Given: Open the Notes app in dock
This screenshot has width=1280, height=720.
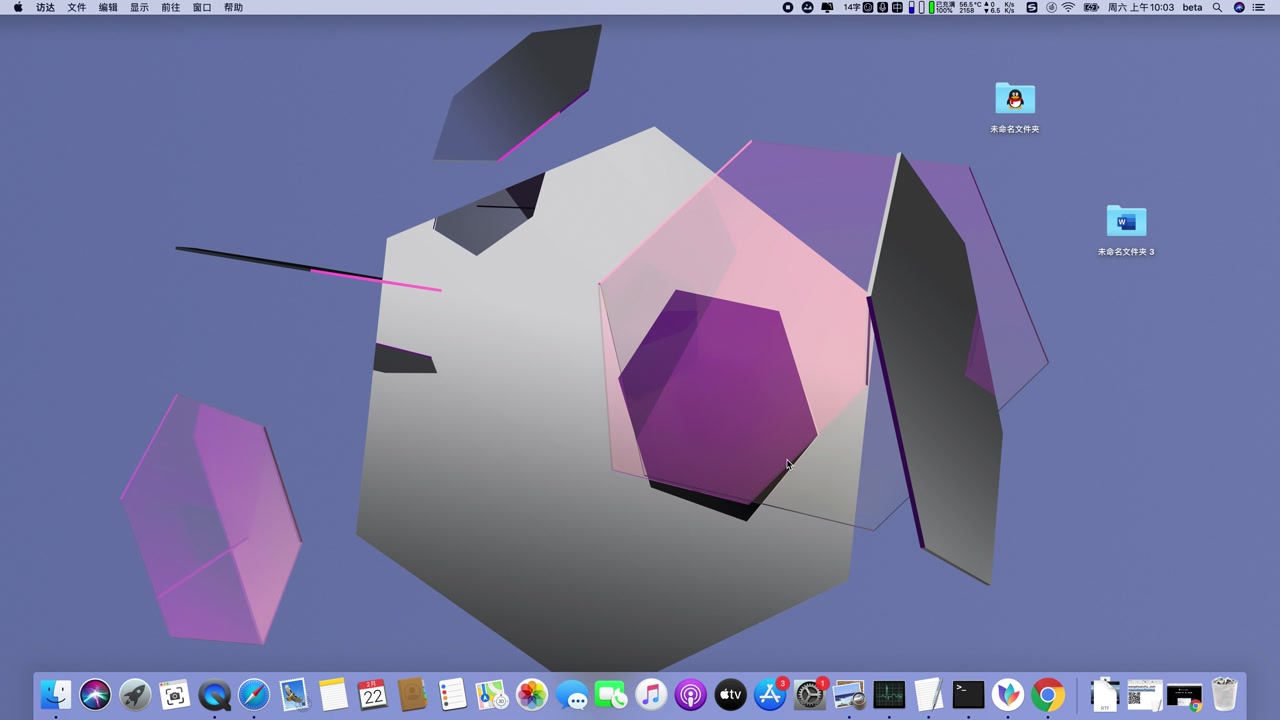Looking at the screenshot, I should [x=333, y=694].
